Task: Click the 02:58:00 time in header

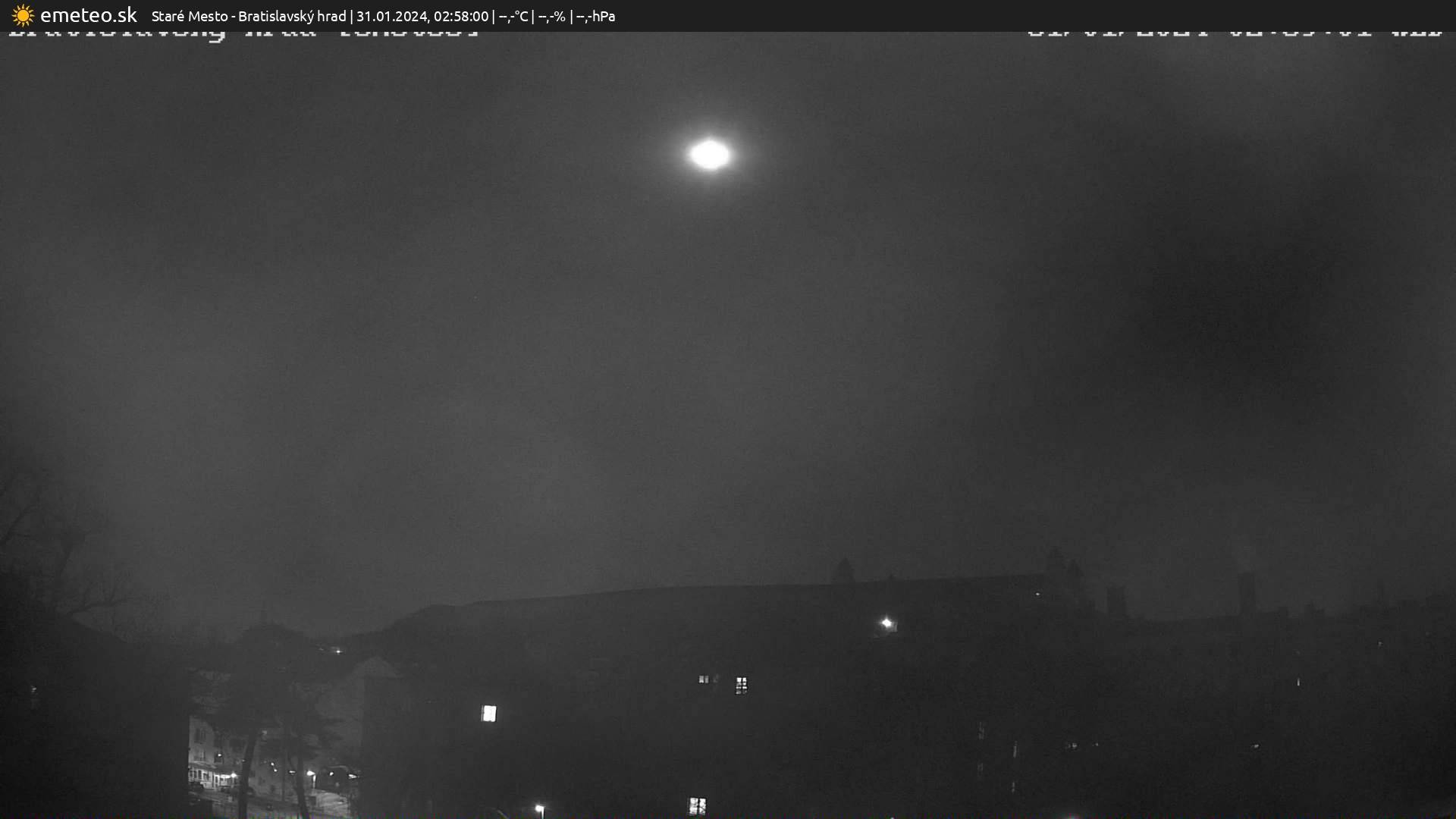Action: [x=461, y=16]
